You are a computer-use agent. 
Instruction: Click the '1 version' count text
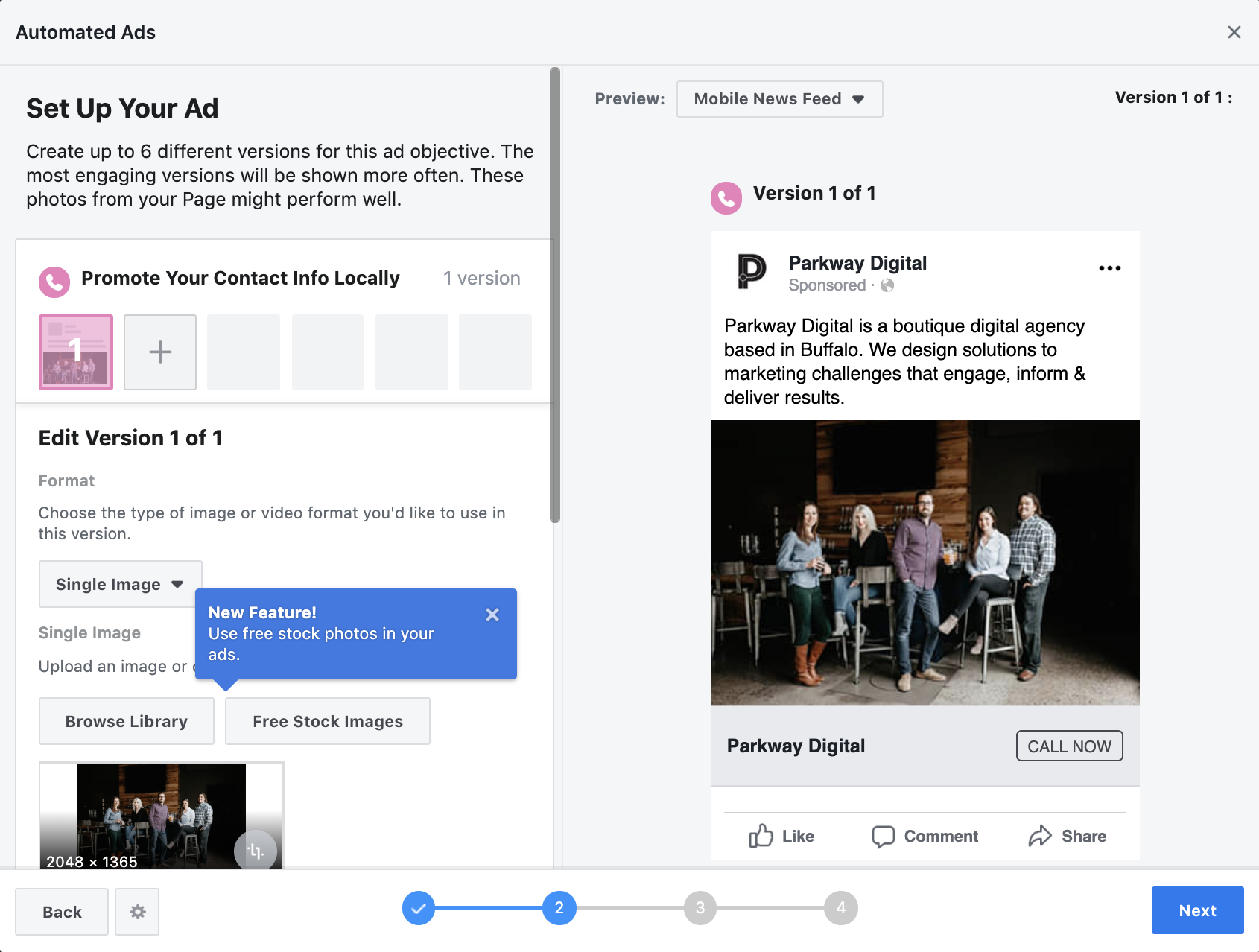pyautogui.click(x=482, y=278)
